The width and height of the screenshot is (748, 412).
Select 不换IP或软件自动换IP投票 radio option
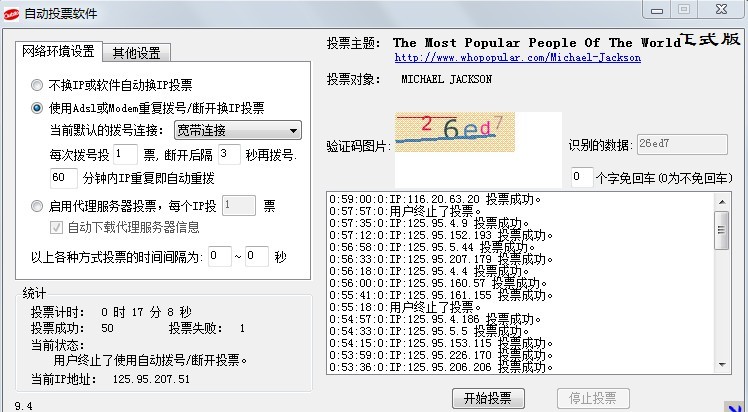[38, 85]
